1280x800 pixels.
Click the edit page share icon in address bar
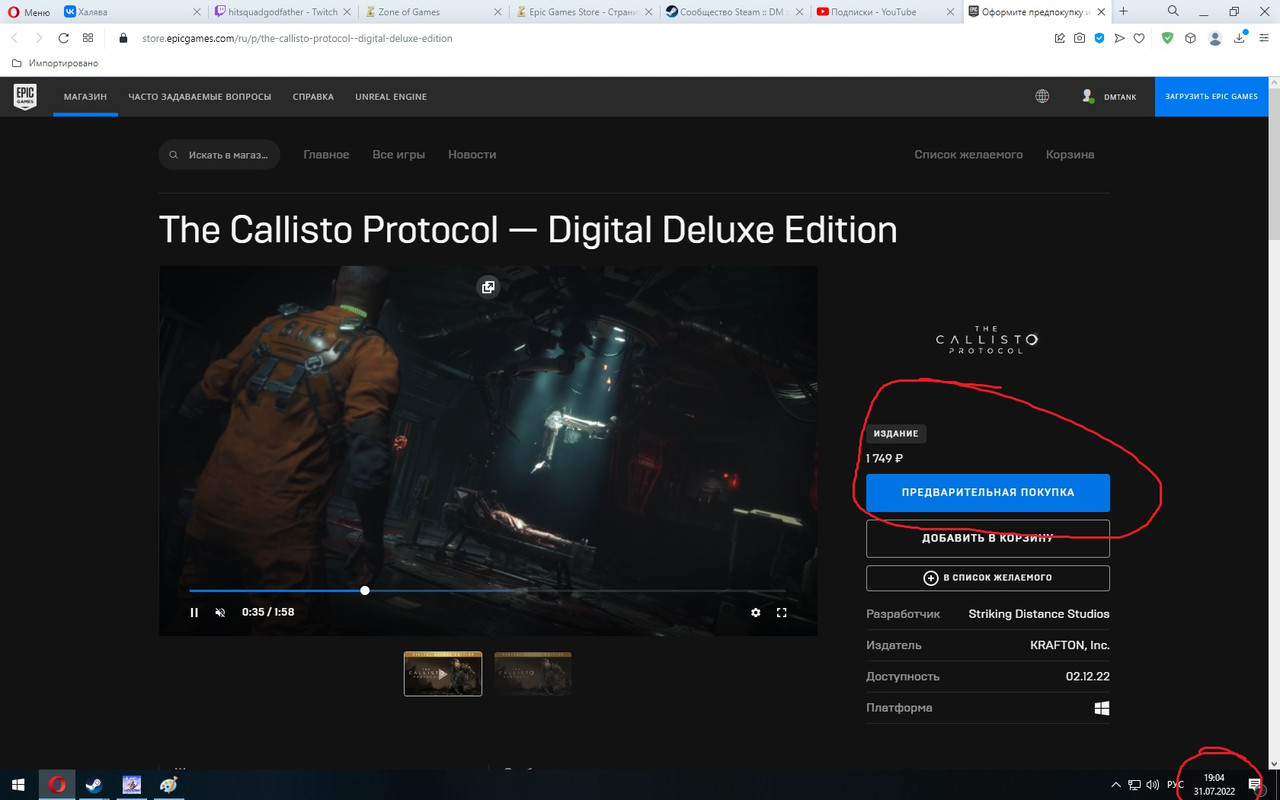[x=1060, y=38]
